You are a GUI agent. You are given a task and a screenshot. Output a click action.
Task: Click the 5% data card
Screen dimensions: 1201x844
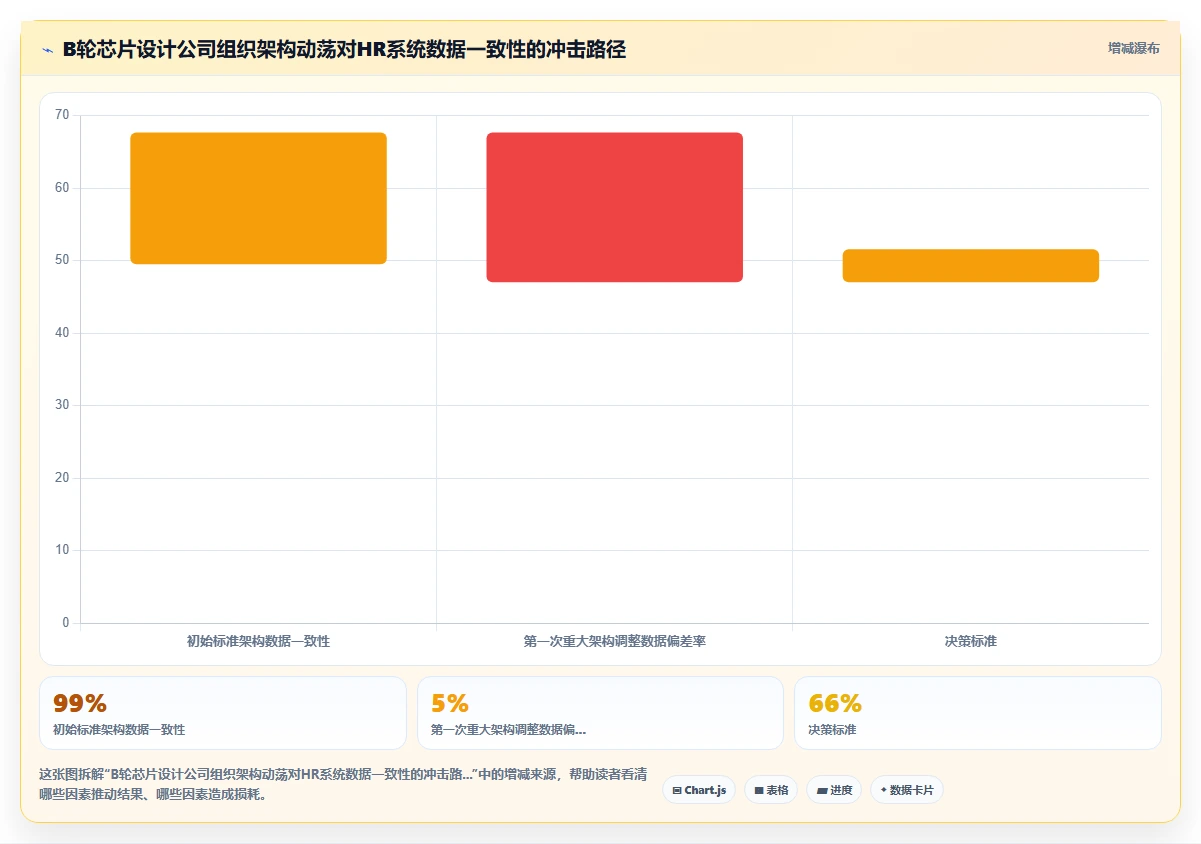600,713
